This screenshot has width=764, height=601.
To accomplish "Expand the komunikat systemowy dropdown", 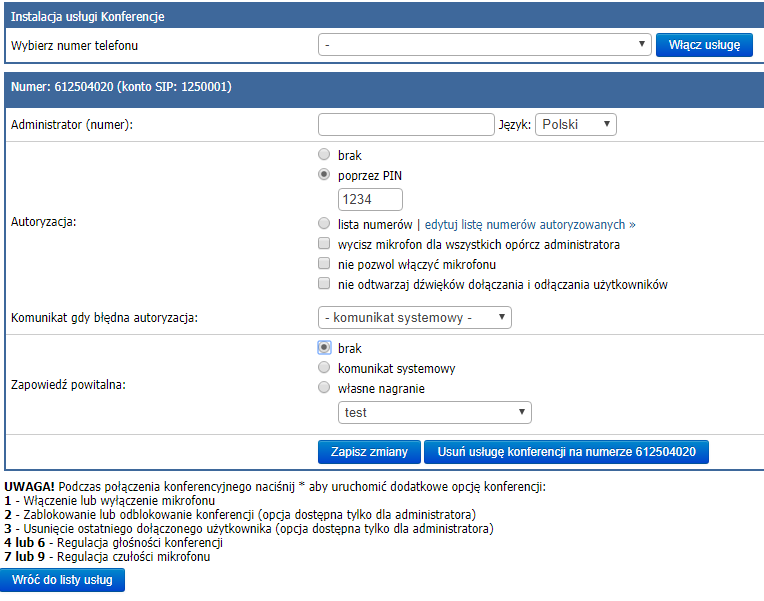I will click(x=415, y=318).
